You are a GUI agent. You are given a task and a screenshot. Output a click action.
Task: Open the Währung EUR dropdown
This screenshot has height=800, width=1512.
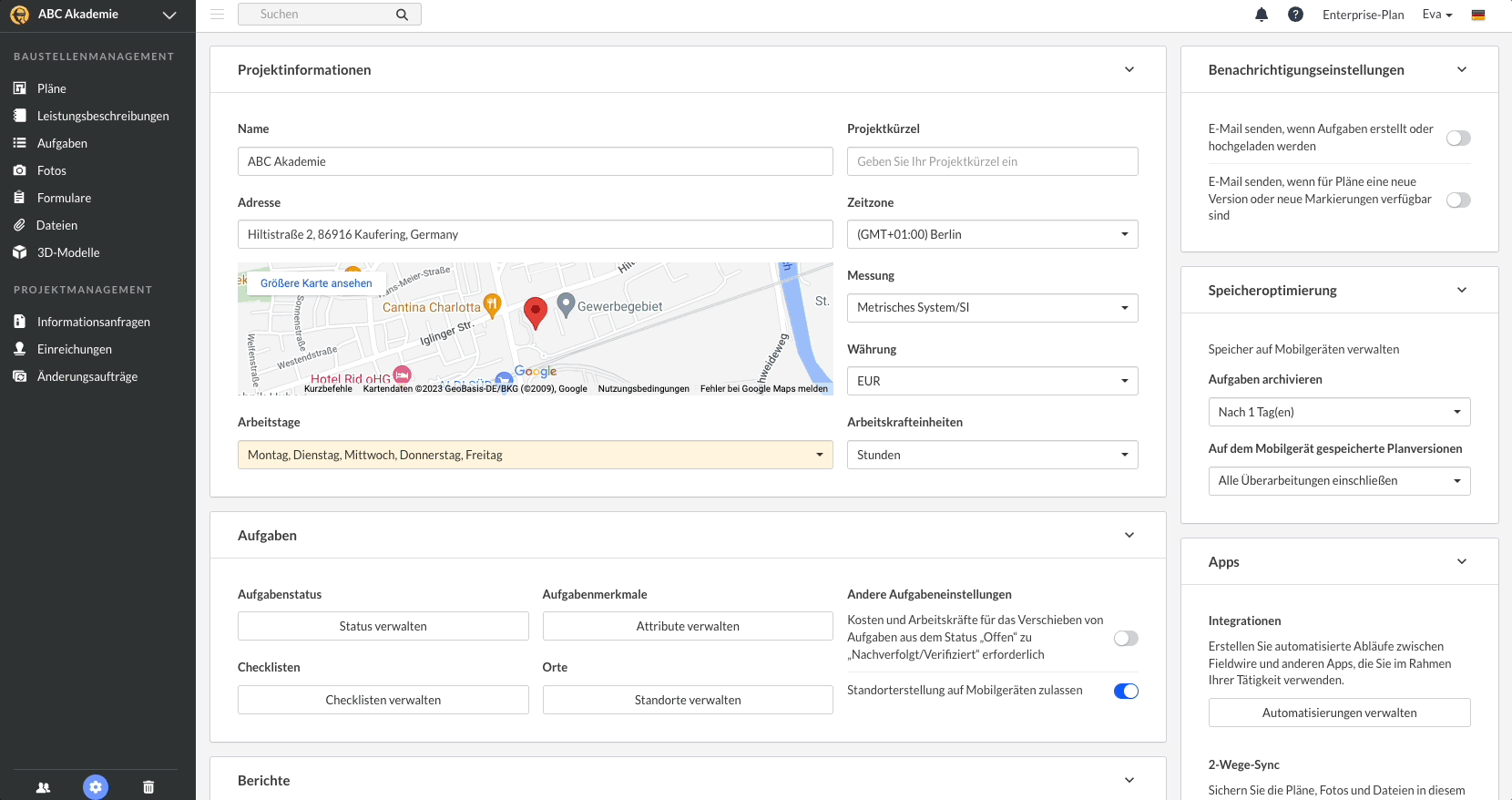tap(992, 381)
